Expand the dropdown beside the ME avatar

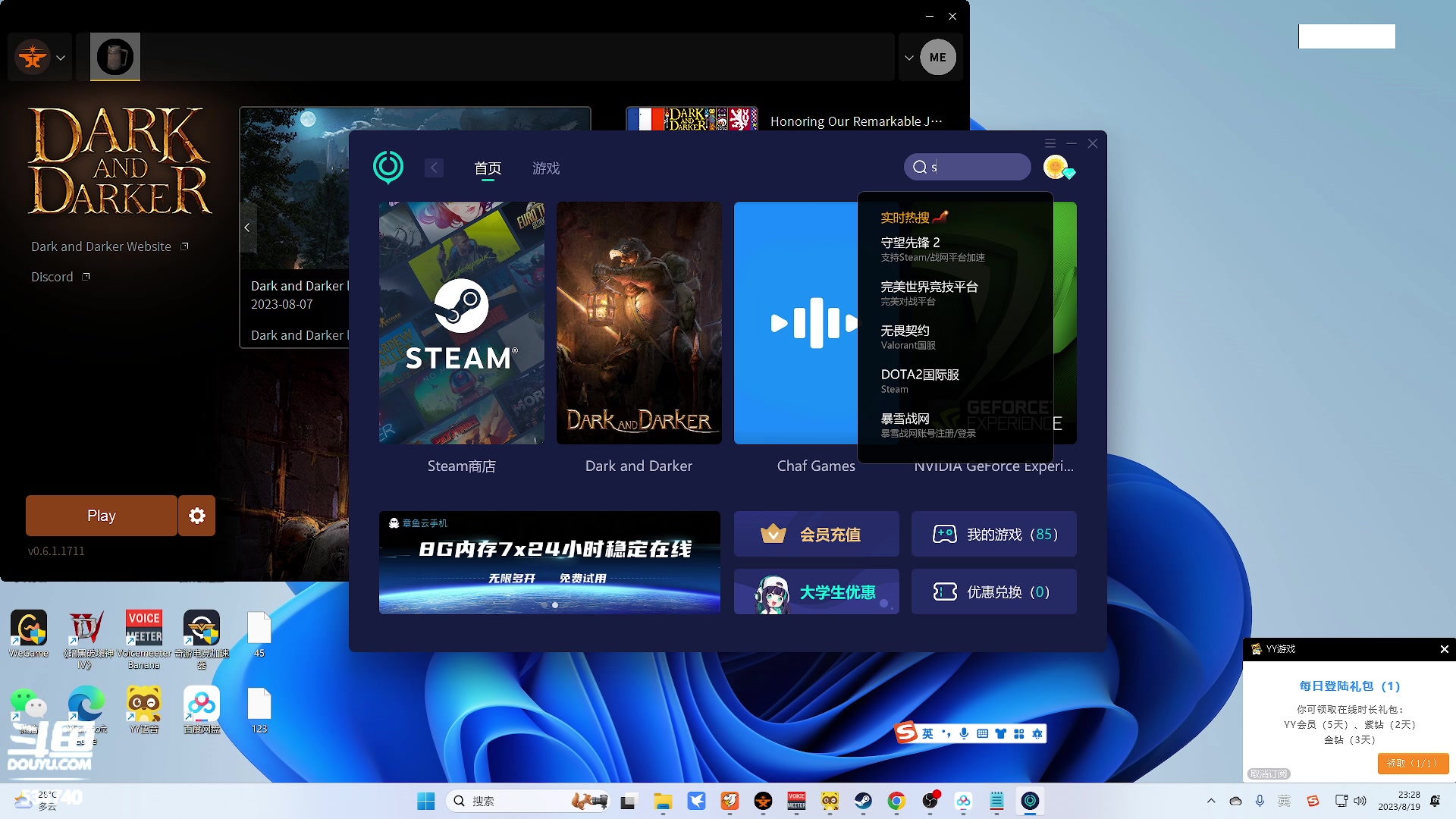click(909, 58)
